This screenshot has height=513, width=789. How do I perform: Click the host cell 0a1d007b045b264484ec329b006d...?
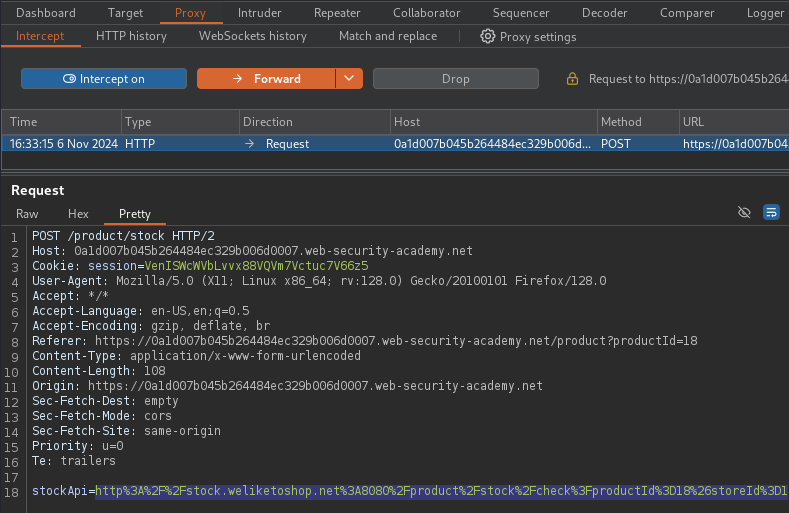click(x=492, y=144)
